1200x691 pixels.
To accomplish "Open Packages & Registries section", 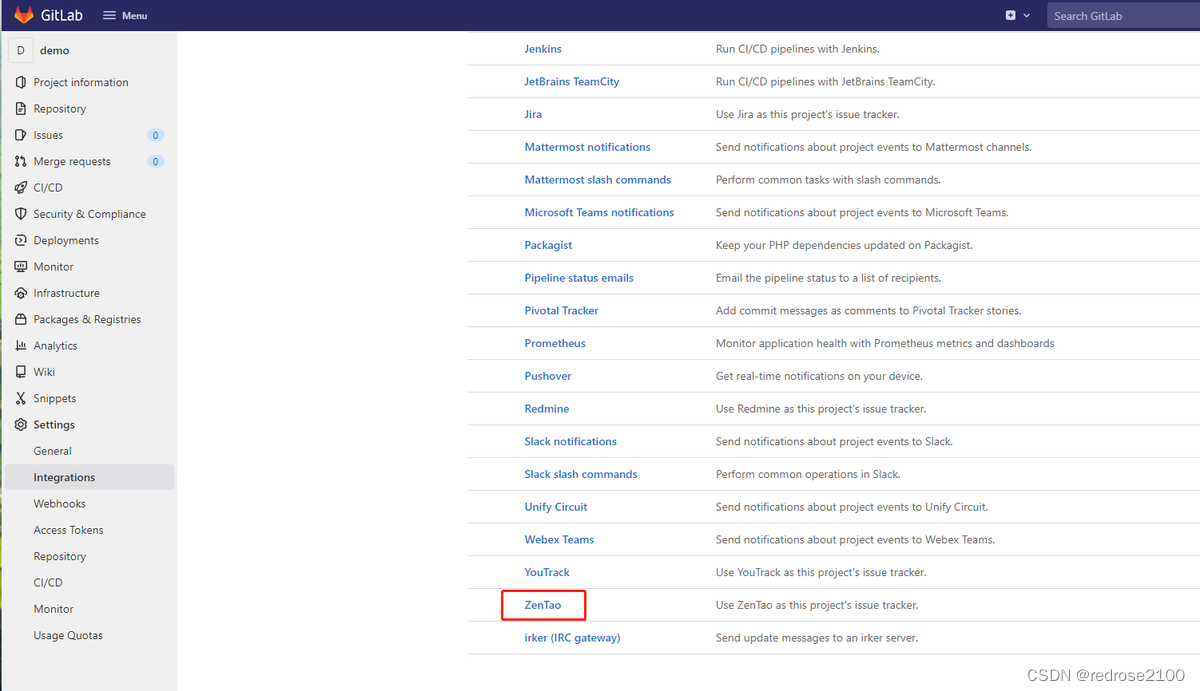I will (x=87, y=319).
